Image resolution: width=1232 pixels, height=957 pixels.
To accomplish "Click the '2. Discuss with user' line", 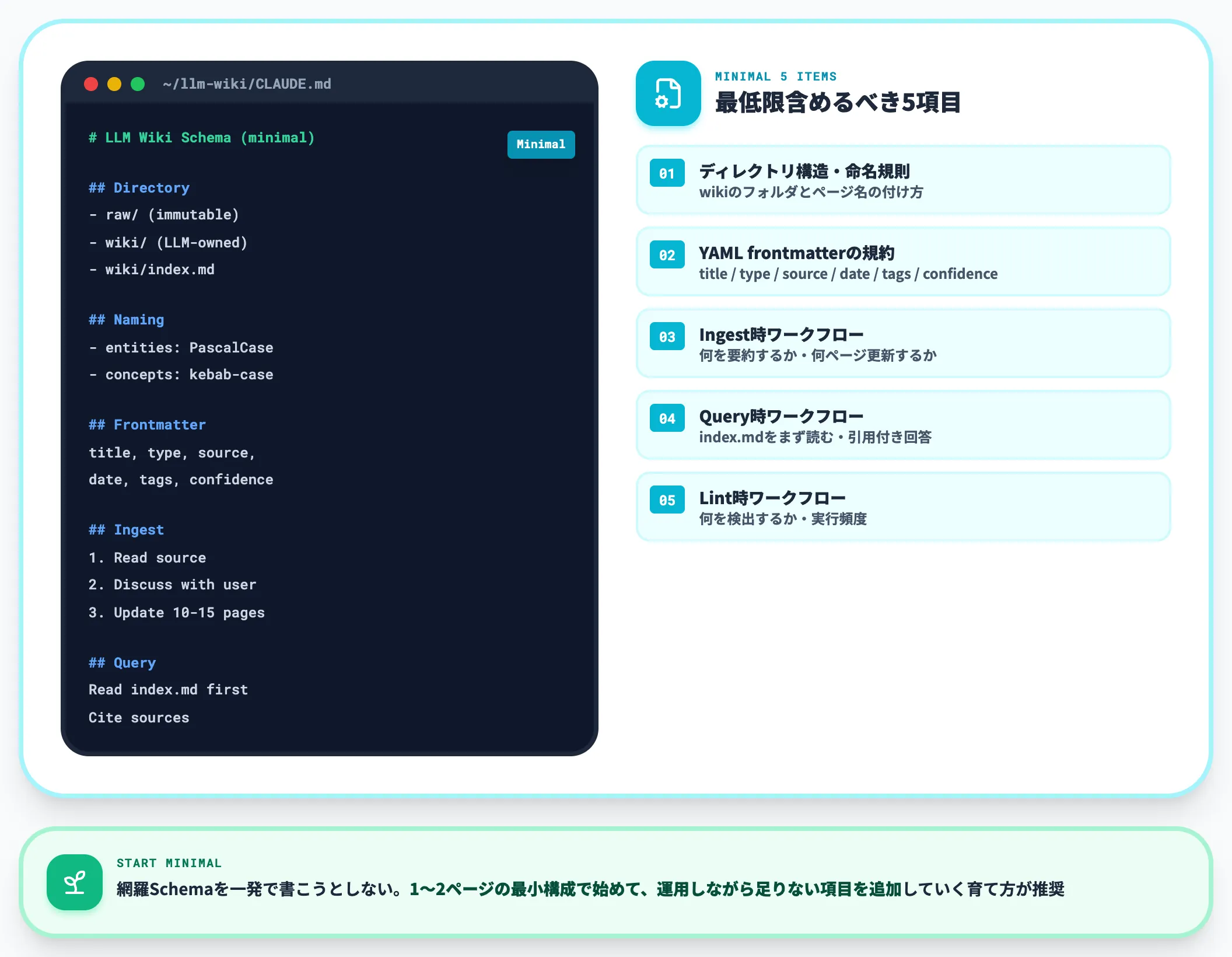I will coord(173,585).
